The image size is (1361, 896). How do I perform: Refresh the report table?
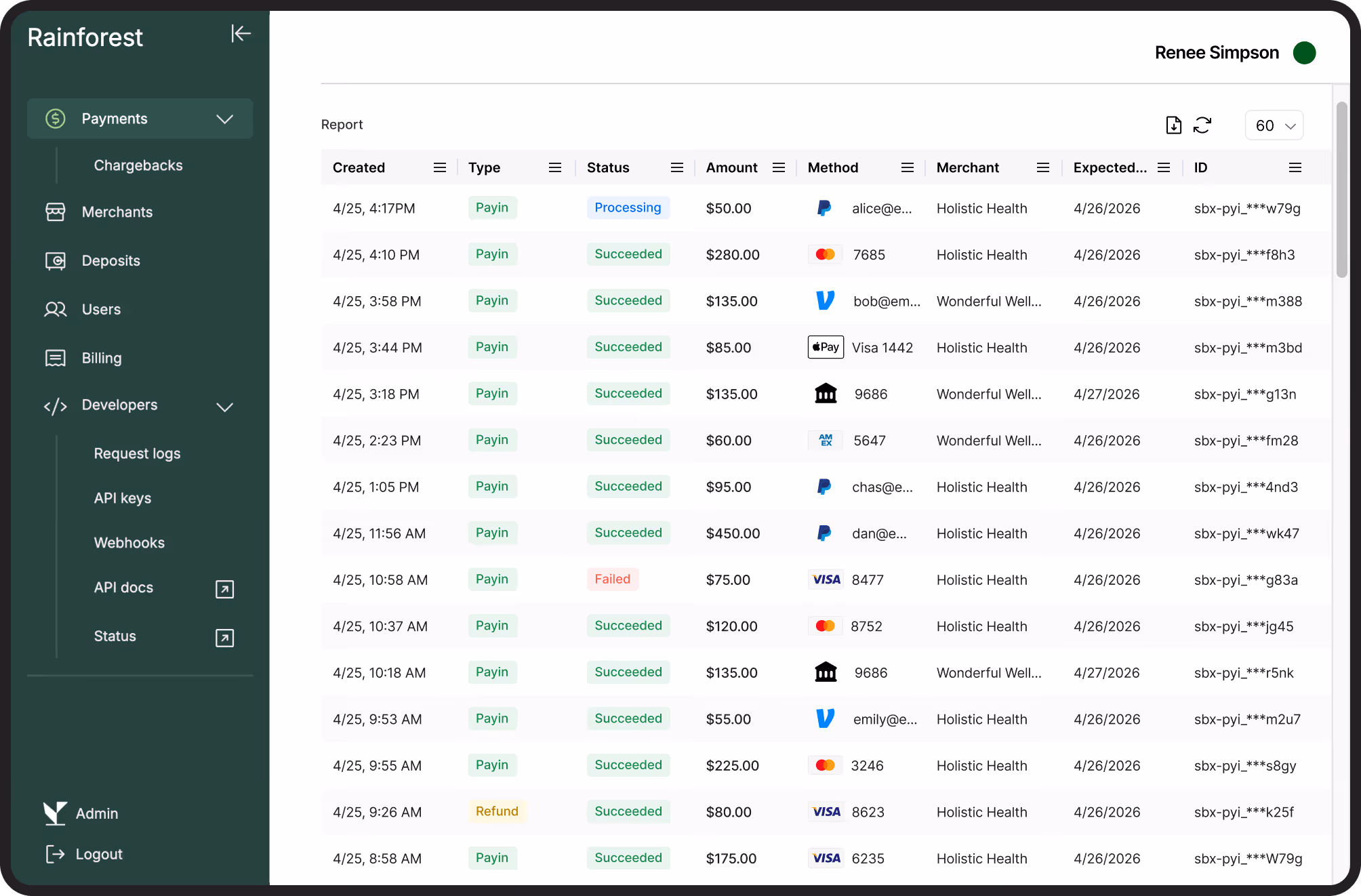1202,125
